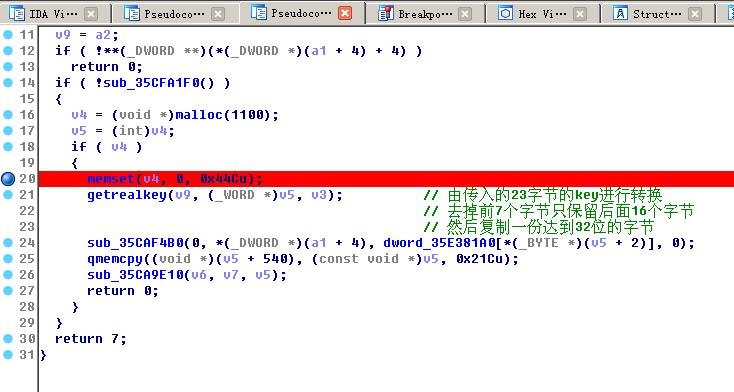Screen dimensions: 734x392
Task: Click the Structures tab icon
Action: point(620,14)
